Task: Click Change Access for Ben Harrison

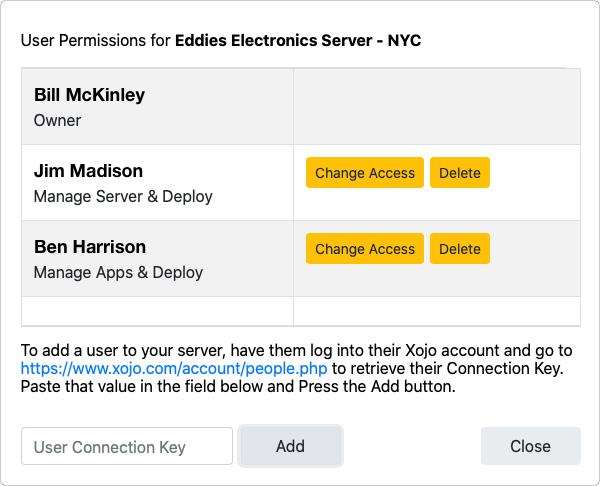Action: (x=364, y=249)
